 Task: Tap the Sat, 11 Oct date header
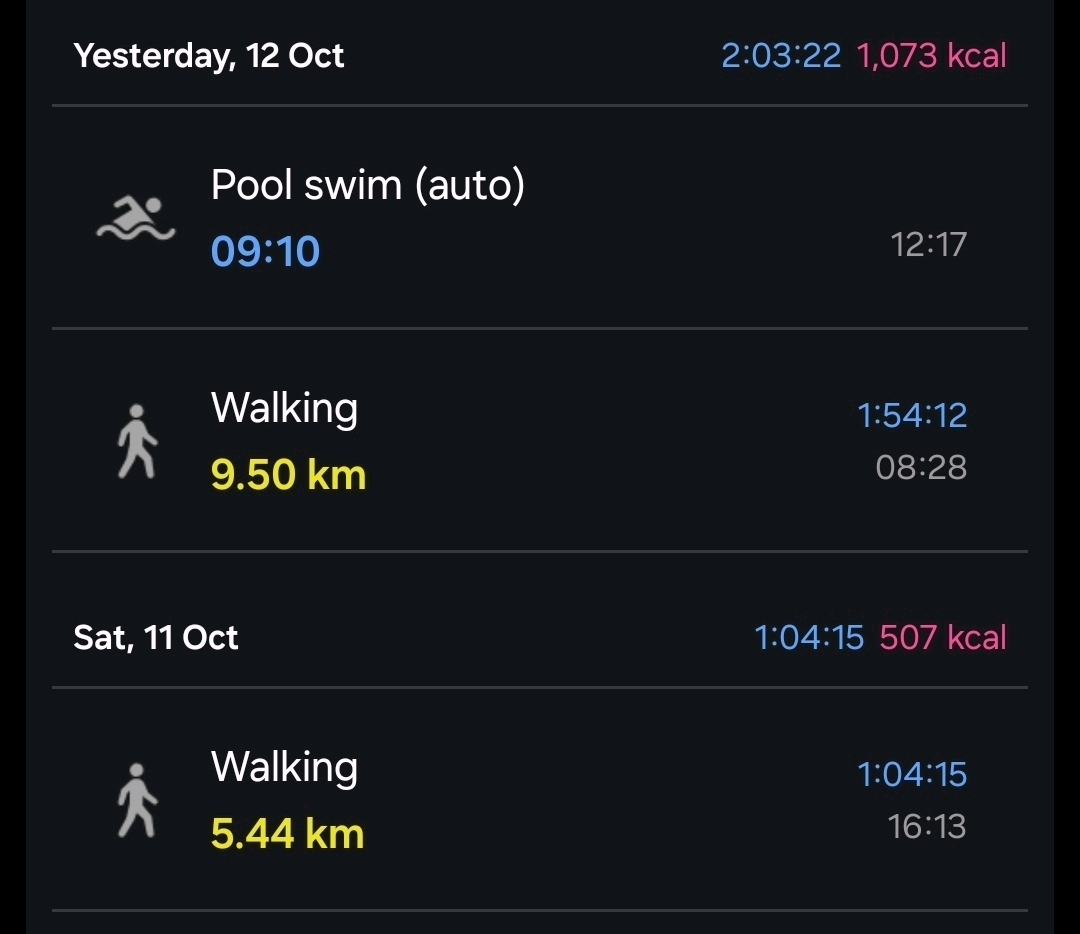pyautogui.click(x=156, y=637)
